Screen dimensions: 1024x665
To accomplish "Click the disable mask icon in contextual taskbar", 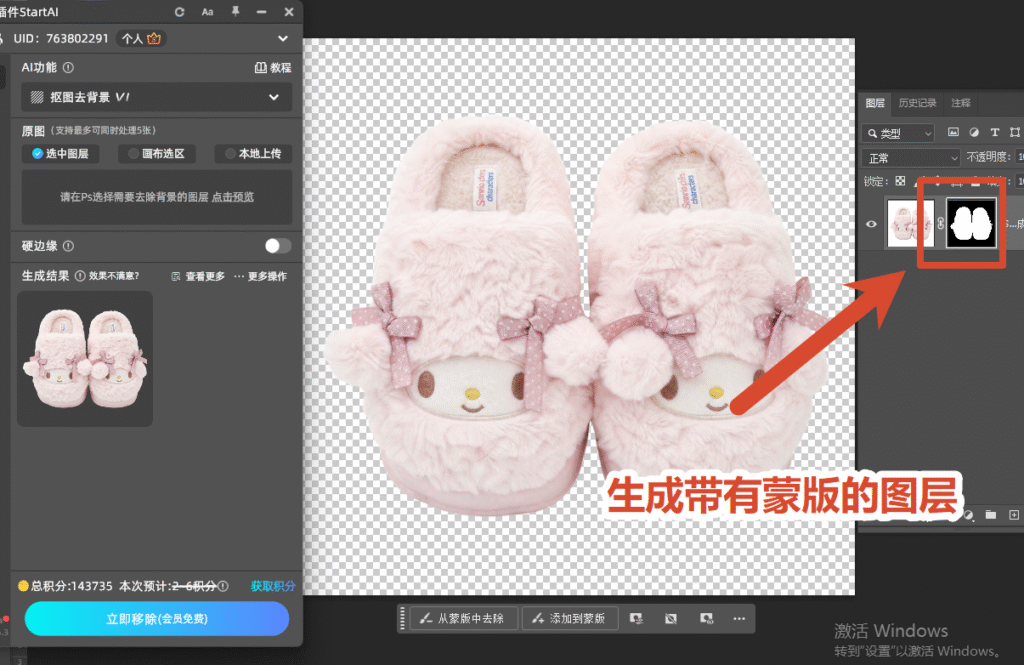I will [x=671, y=619].
